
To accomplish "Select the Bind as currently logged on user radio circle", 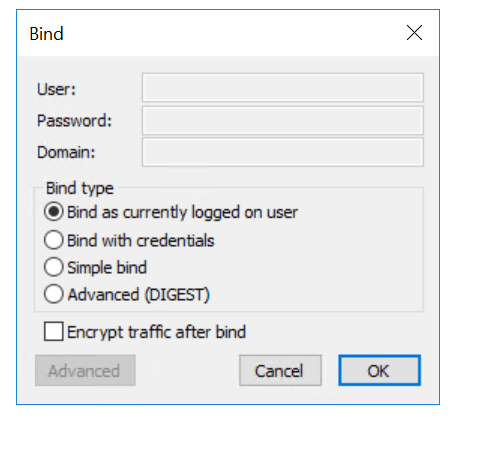I will click(53, 212).
